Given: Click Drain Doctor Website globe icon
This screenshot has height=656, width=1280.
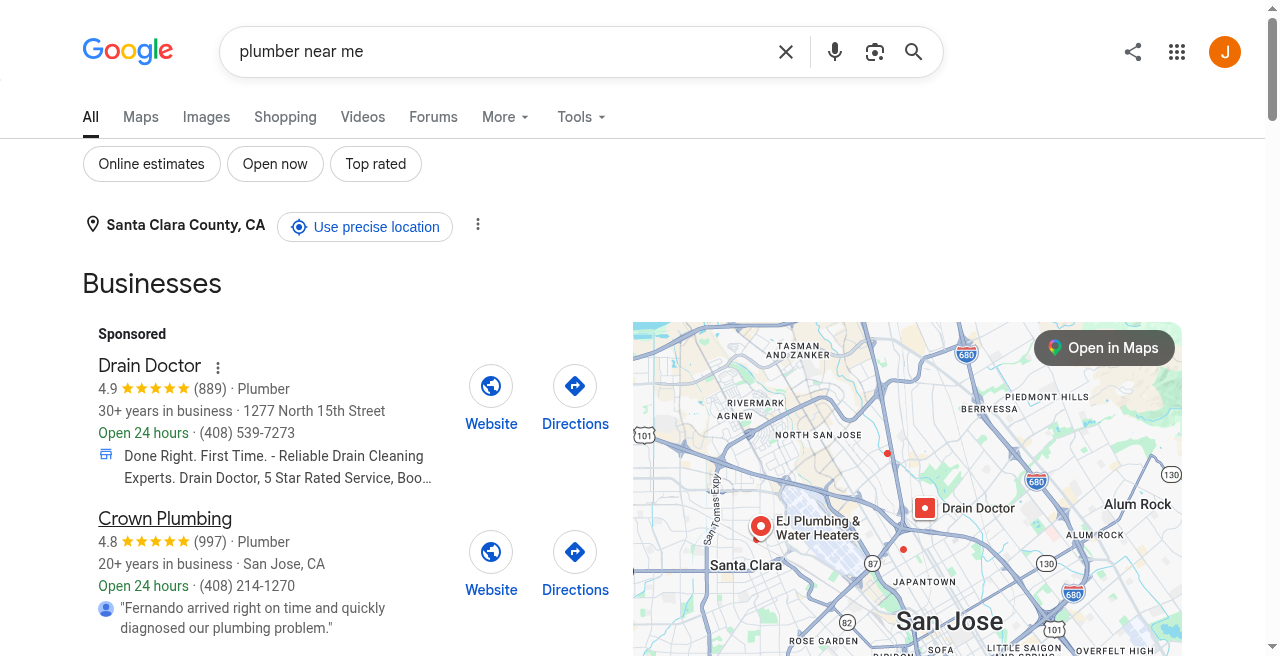Looking at the screenshot, I should (x=491, y=386).
